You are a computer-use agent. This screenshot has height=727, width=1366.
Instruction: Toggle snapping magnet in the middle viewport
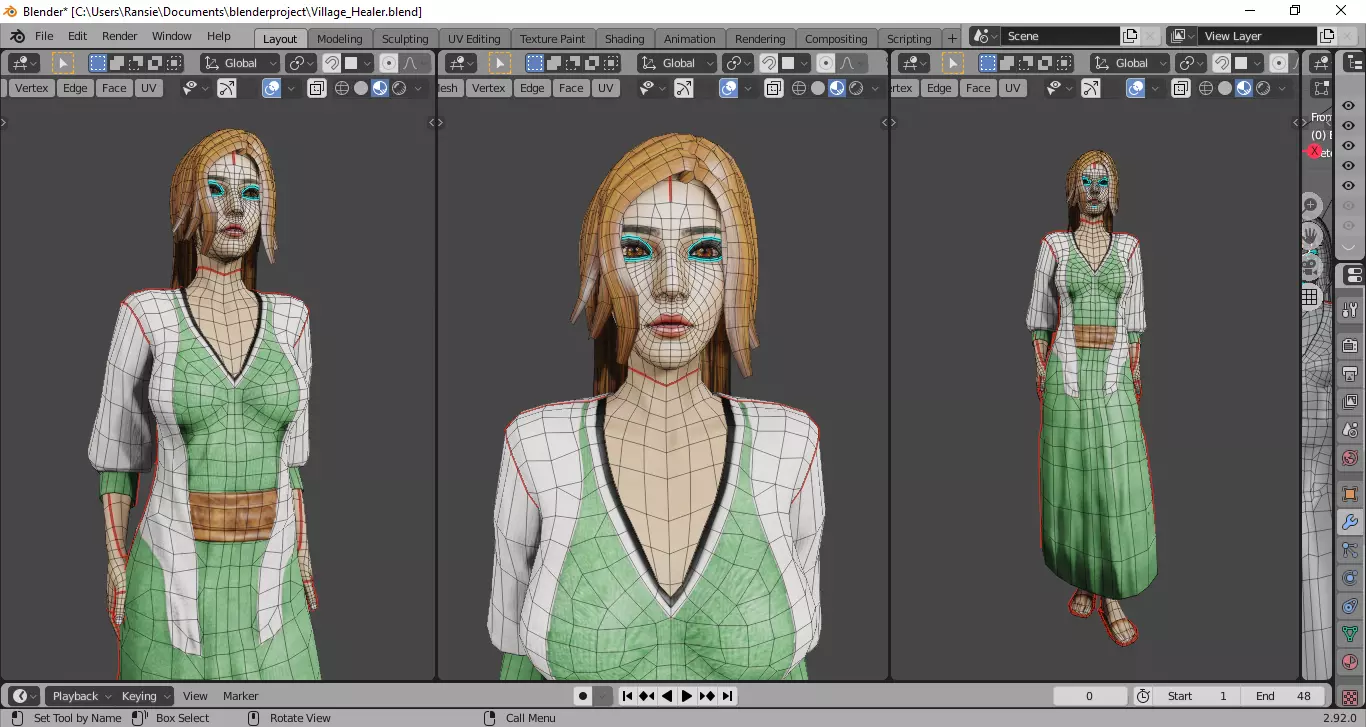click(769, 63)
